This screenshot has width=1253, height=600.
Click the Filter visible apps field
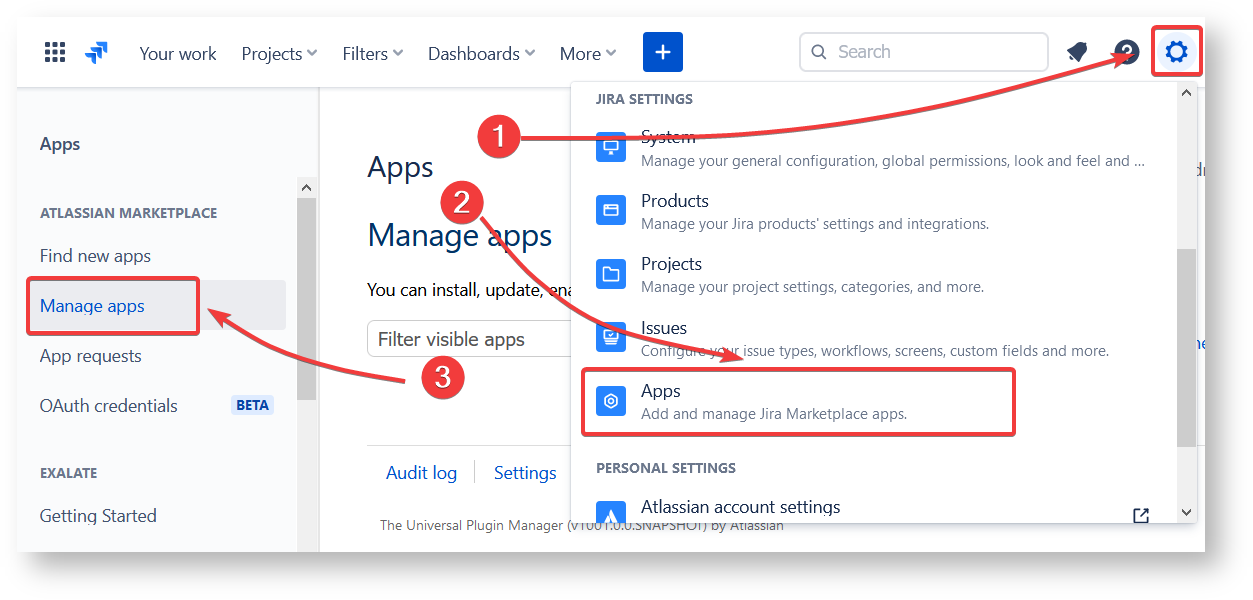click(x=468, y=339)
